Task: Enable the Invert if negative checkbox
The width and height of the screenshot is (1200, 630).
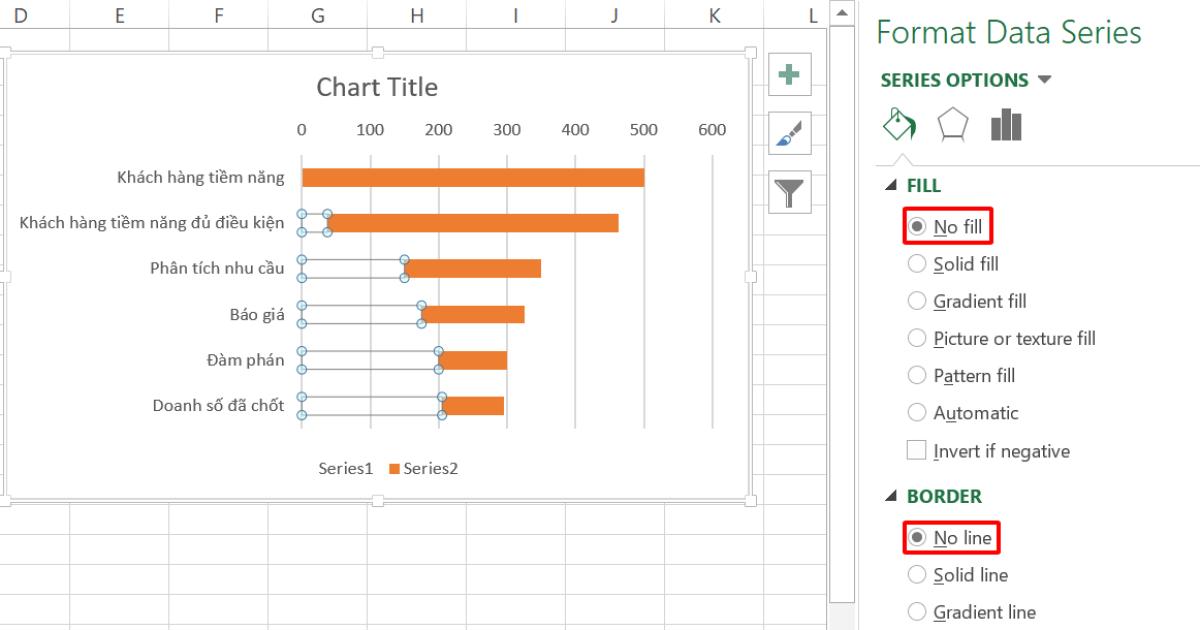Action: (x=915, y=450)
